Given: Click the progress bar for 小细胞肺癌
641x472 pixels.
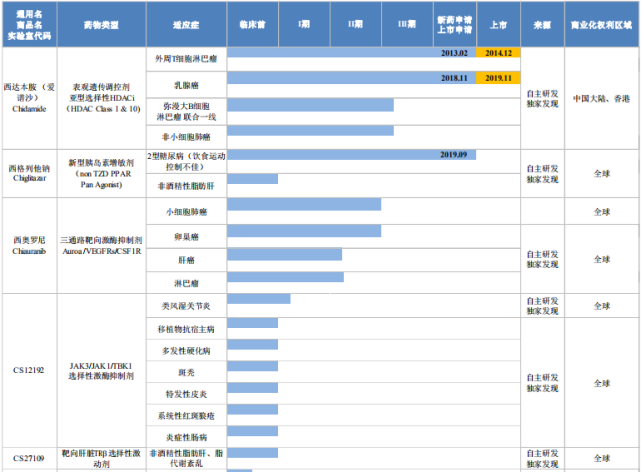Looking at the screenshot, I should 304,204.
